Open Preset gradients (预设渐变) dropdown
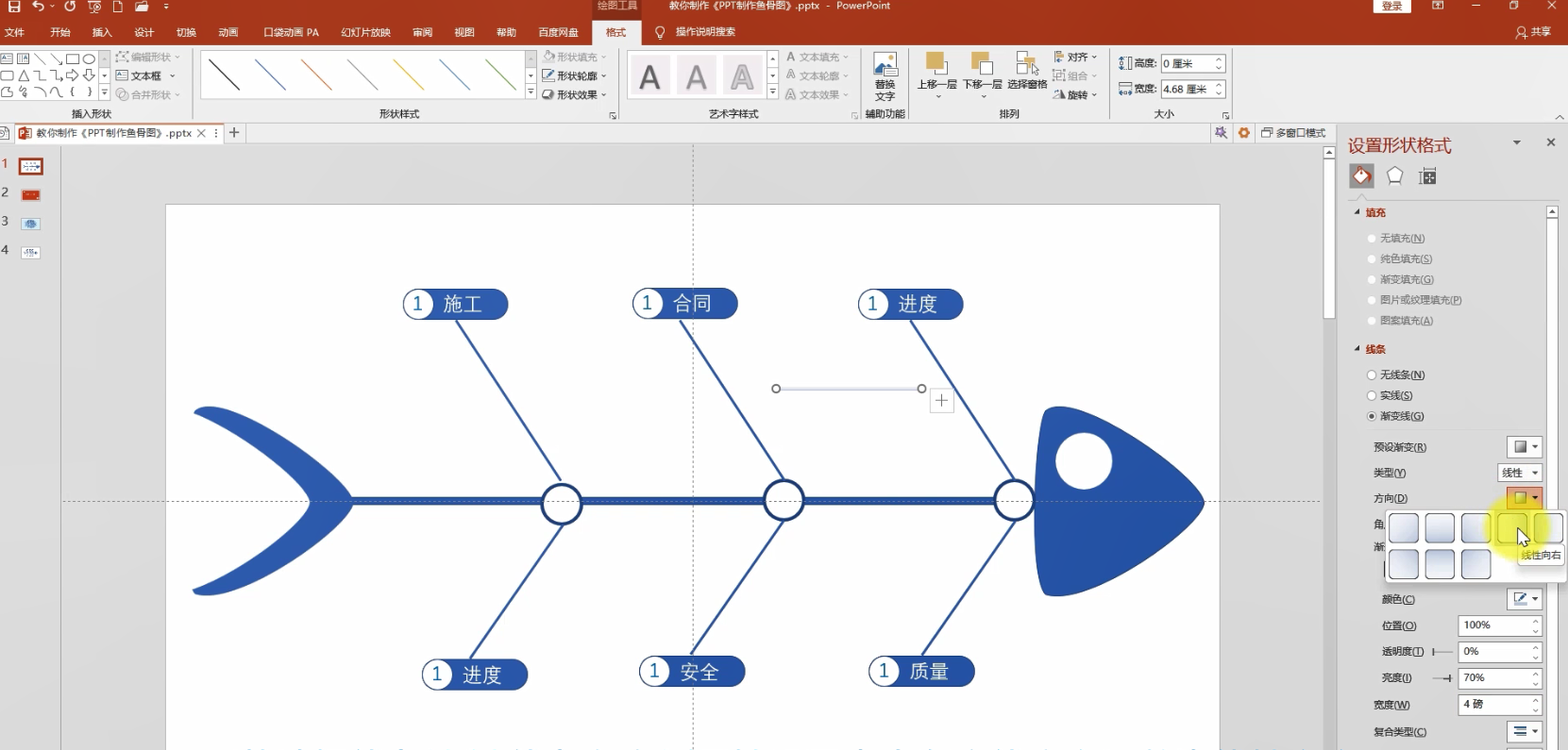The height and width of the screenshot is (750, 1568). pos(1524,447)
